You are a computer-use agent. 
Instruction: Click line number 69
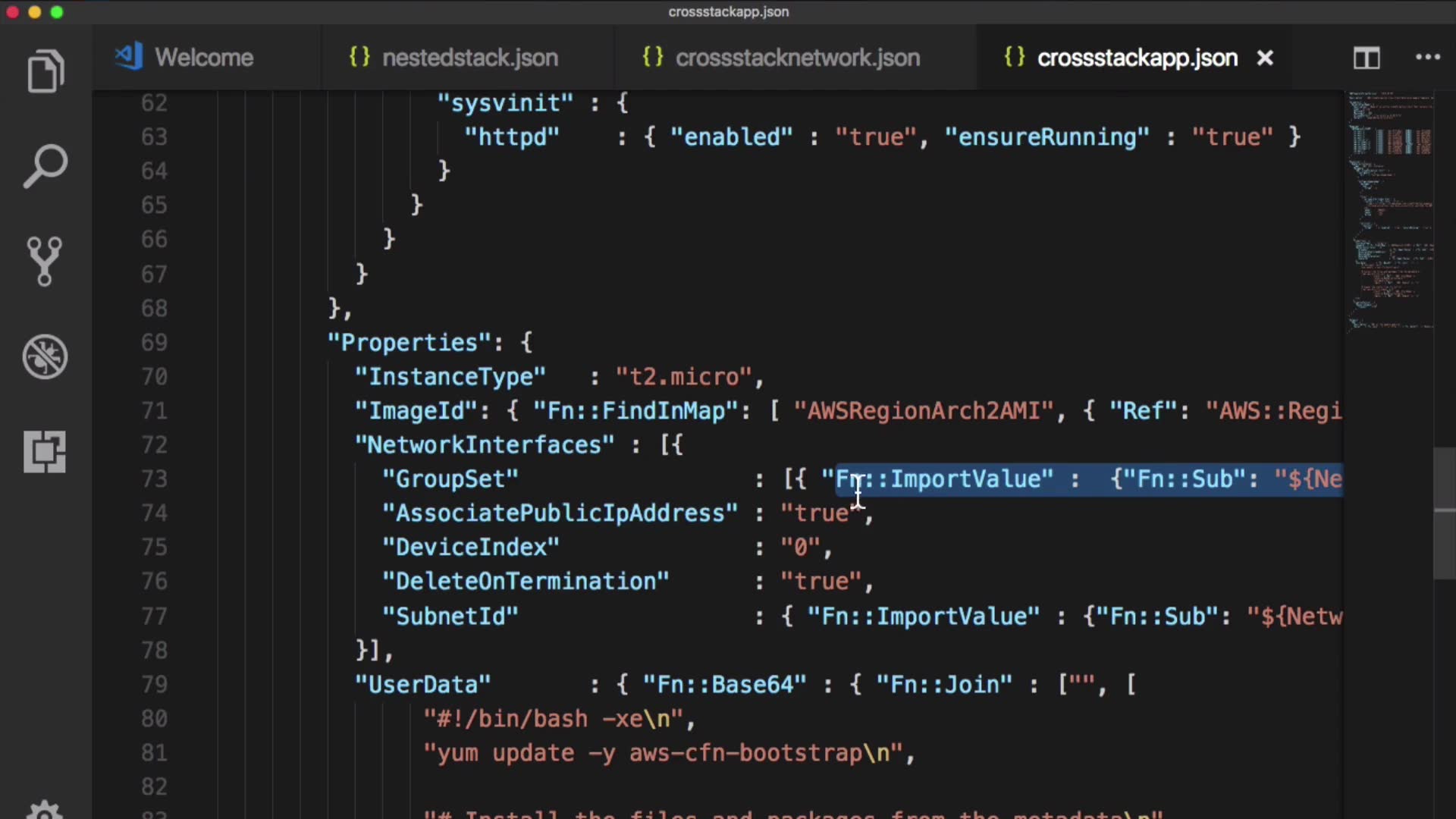154,343
